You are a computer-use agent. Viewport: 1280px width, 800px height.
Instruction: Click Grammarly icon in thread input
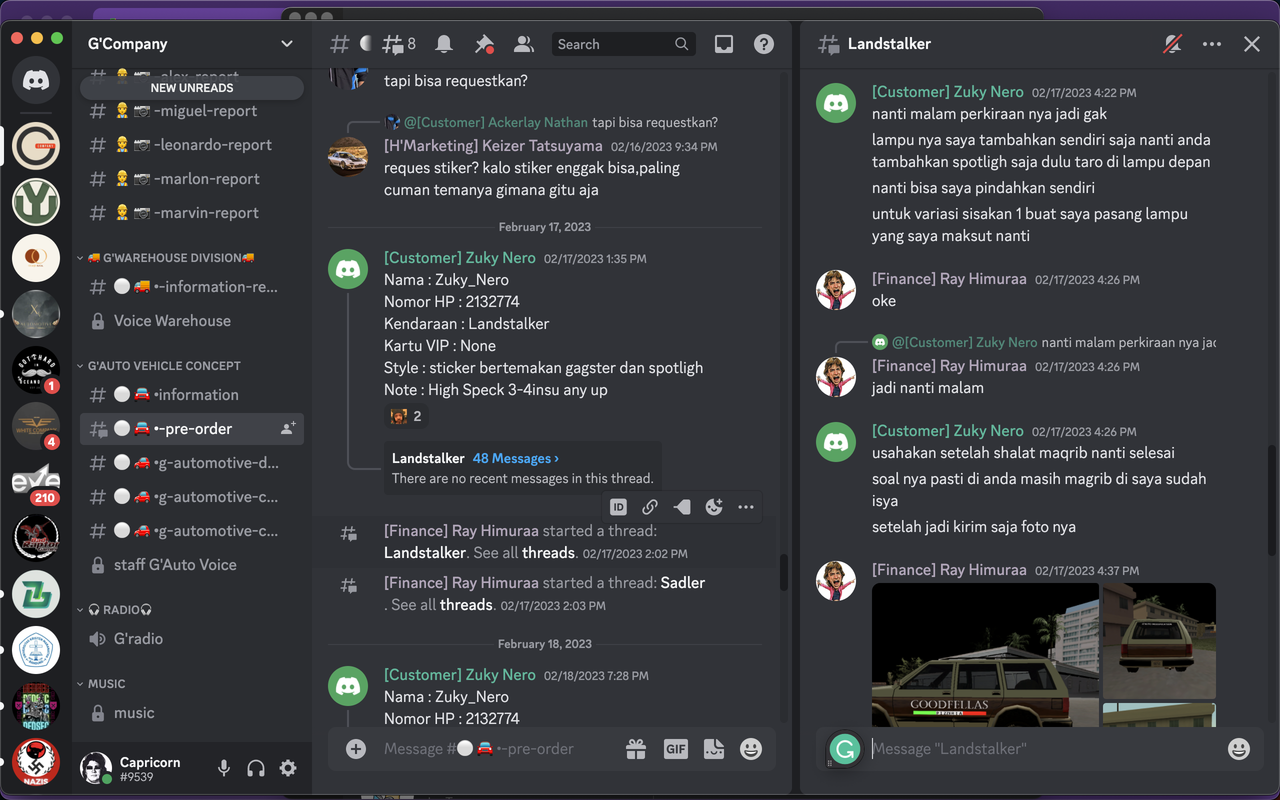(845, 749)
